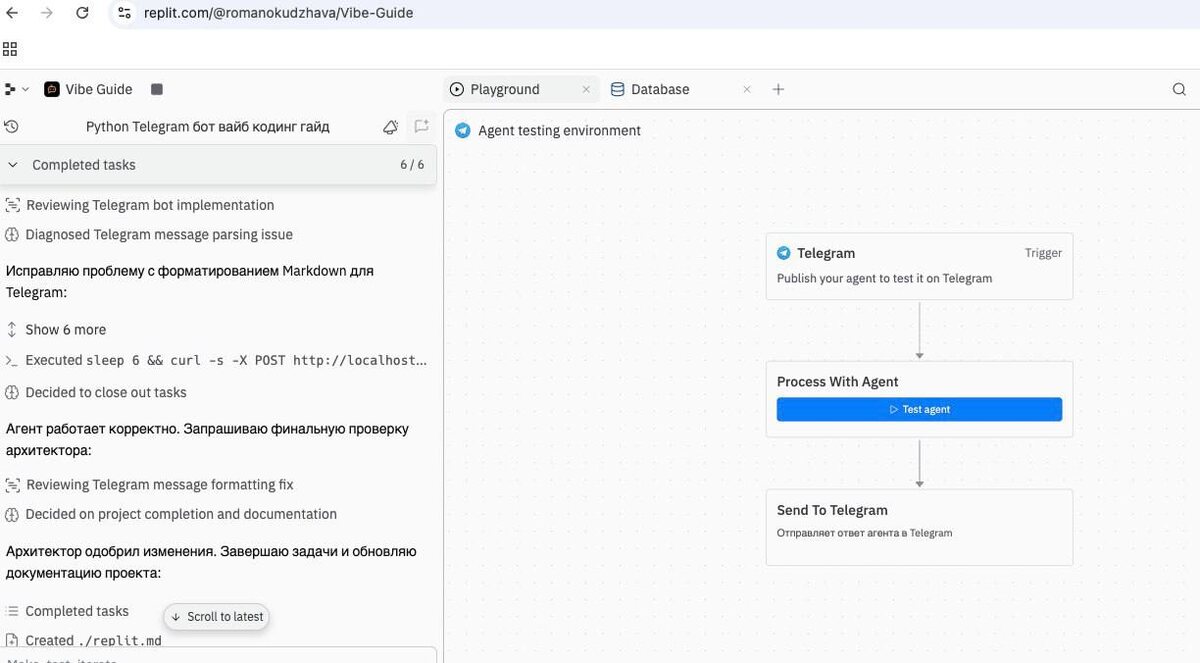
Task: Click the 6 / 6 task counter
Action: 412,165
